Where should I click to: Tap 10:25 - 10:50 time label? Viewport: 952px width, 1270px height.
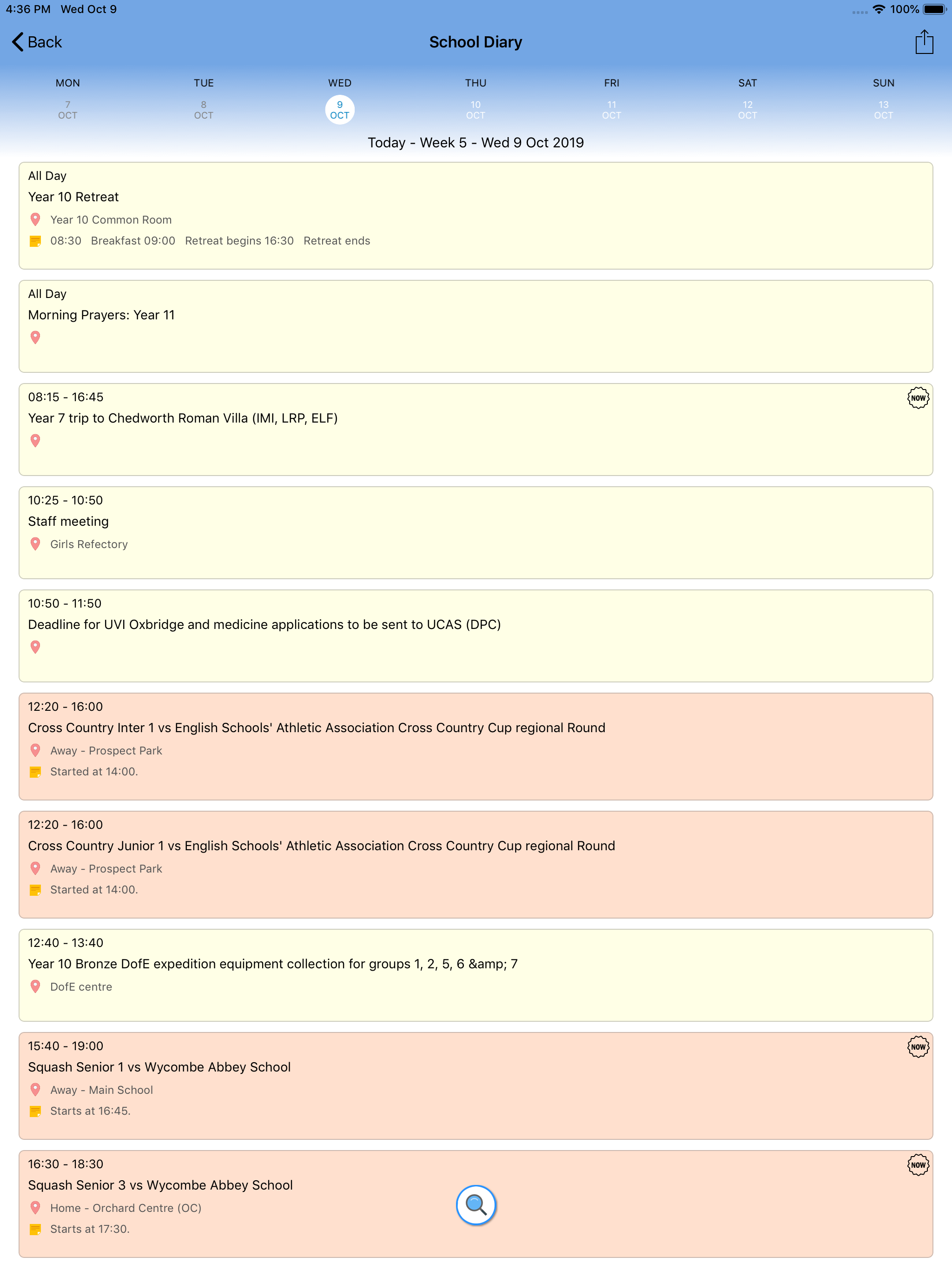pos(66,500)
